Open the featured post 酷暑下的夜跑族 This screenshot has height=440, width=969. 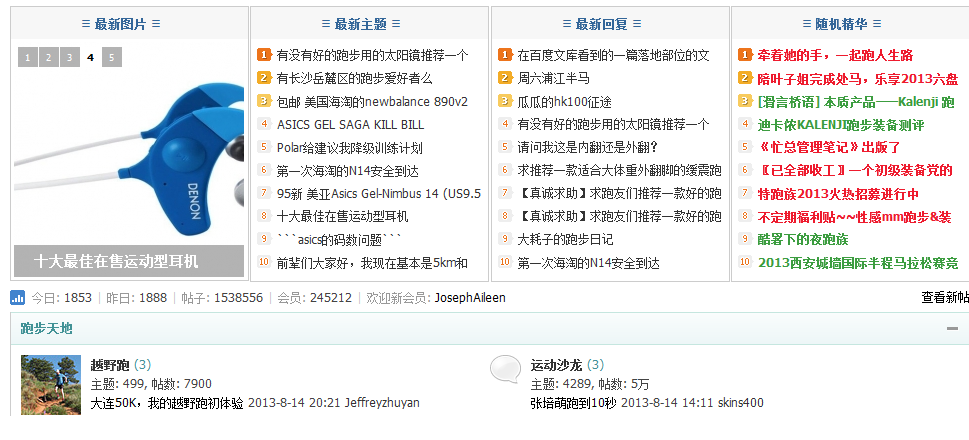click(x=803, y=239)
